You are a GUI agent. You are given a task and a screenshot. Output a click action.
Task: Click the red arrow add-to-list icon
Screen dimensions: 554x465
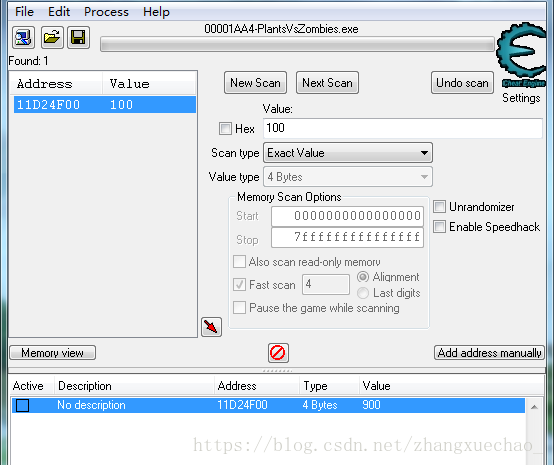(211, 327)
